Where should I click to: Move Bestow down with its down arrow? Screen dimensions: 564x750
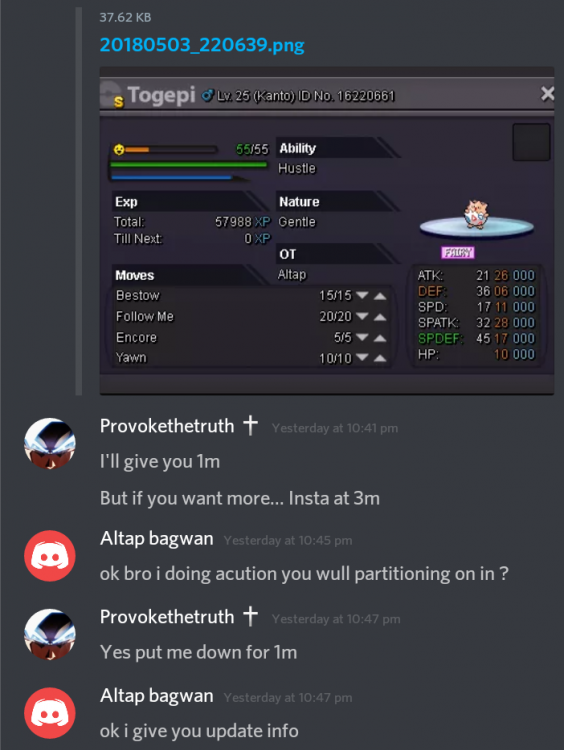(x=362, y=296)
